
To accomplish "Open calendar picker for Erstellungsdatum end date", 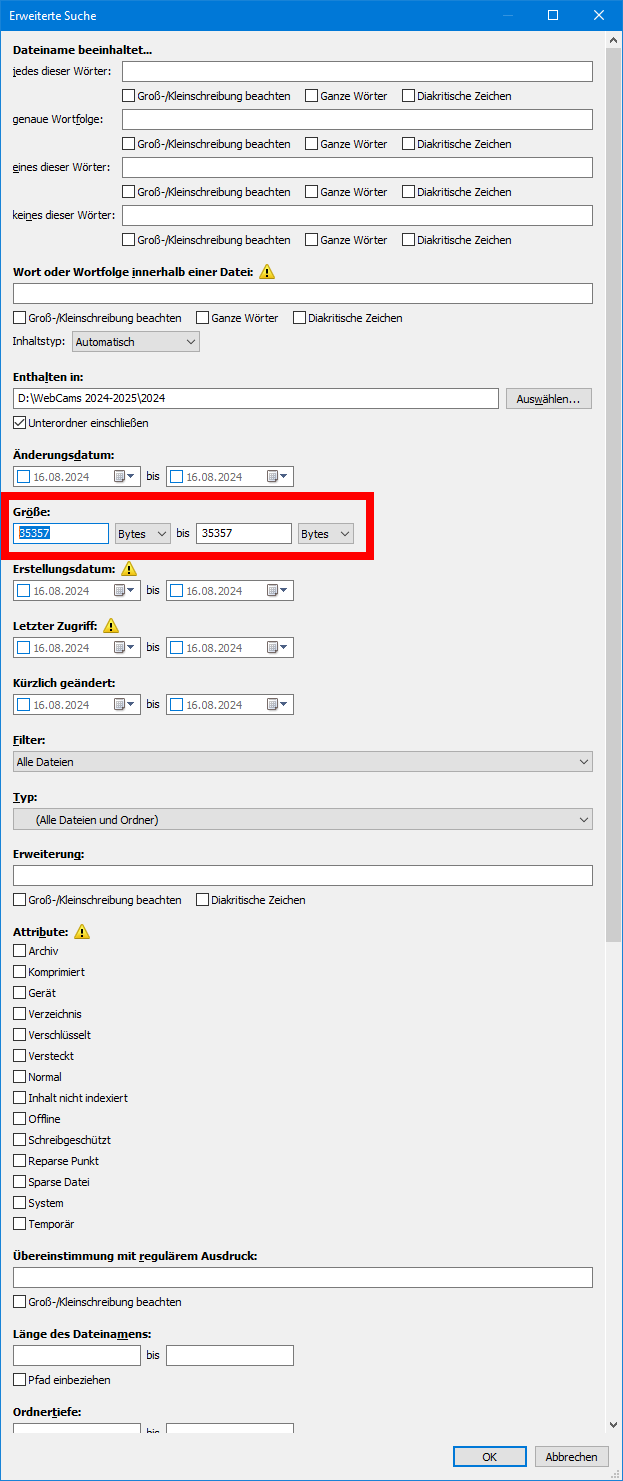I will 277,591.
